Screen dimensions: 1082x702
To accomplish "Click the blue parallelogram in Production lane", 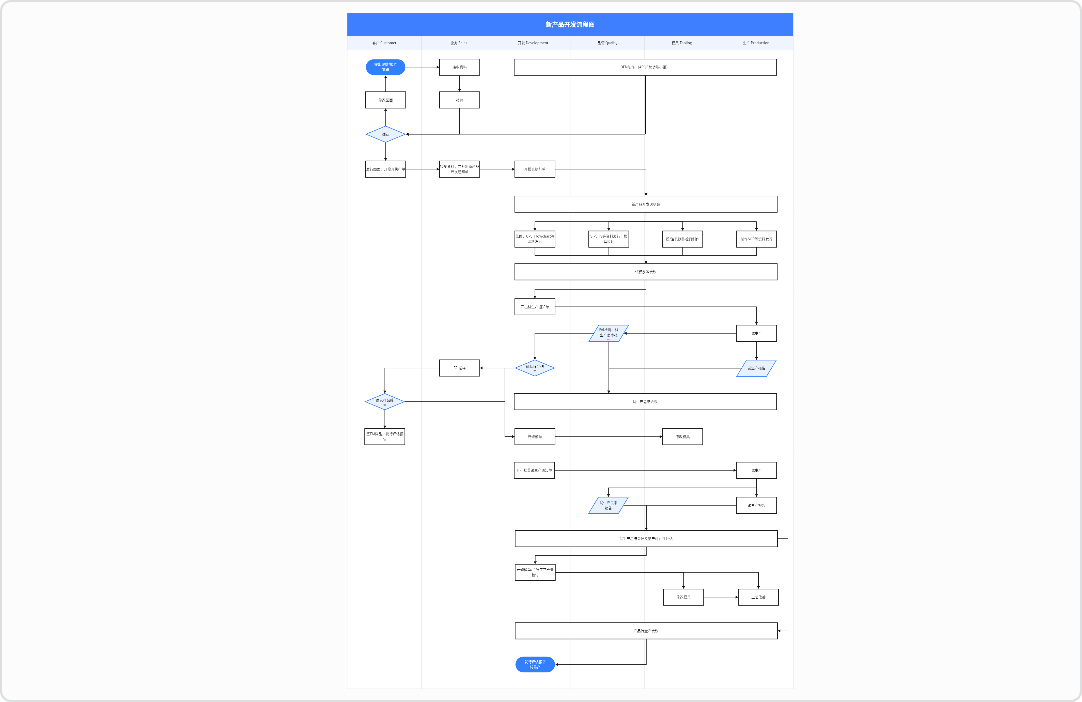I will pyautogui.click(x=757, y=368).
